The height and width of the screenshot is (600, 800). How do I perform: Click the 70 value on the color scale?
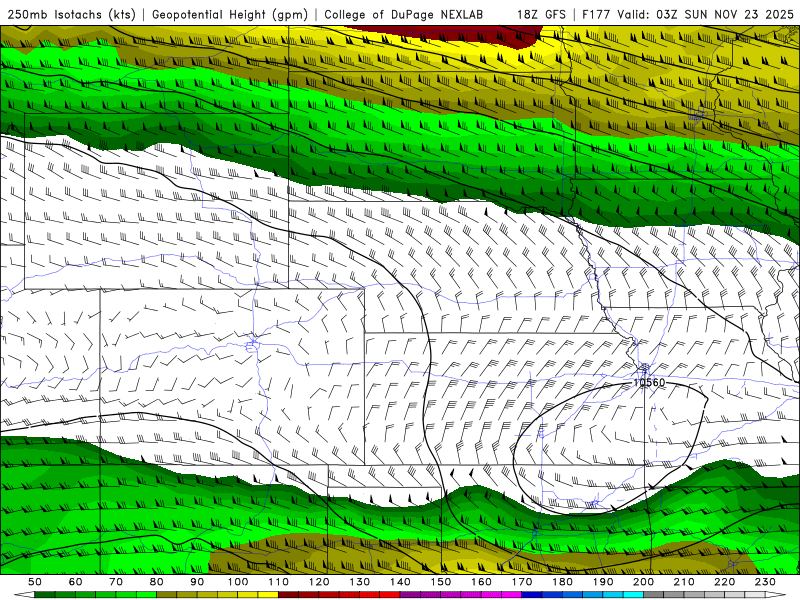point(116,582)
